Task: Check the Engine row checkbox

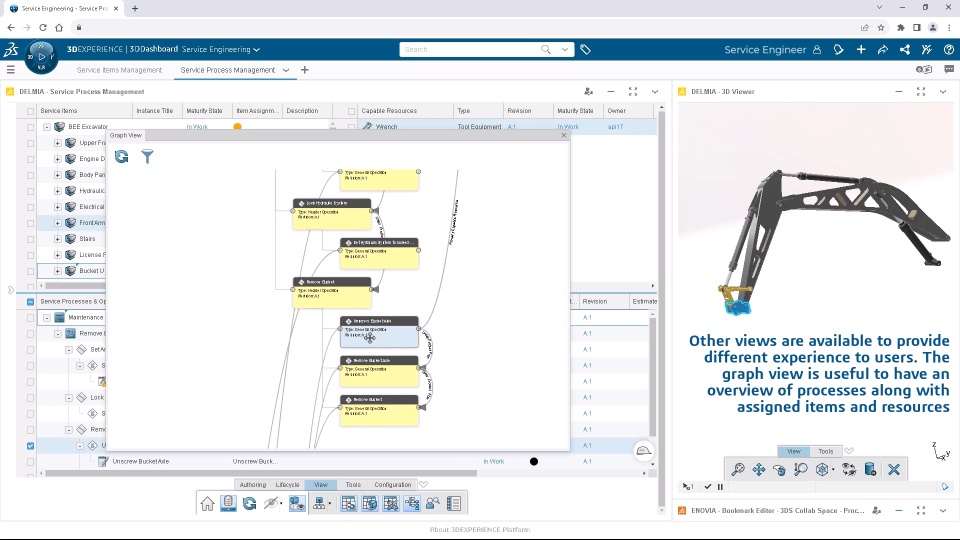Action: click(30, 159)
